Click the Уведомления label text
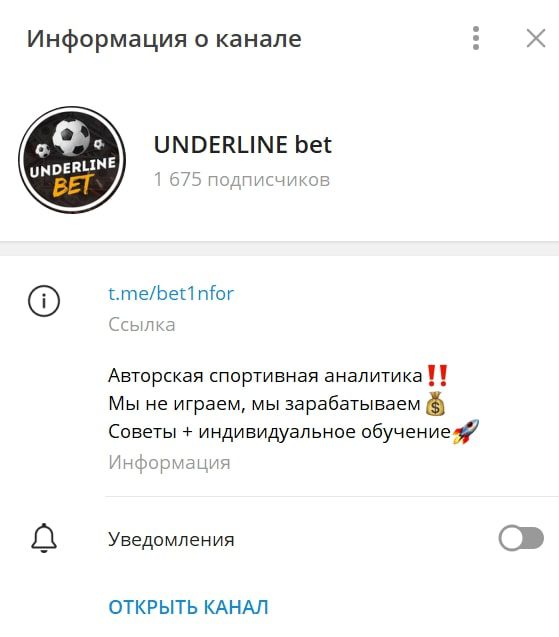 [171, 540]
